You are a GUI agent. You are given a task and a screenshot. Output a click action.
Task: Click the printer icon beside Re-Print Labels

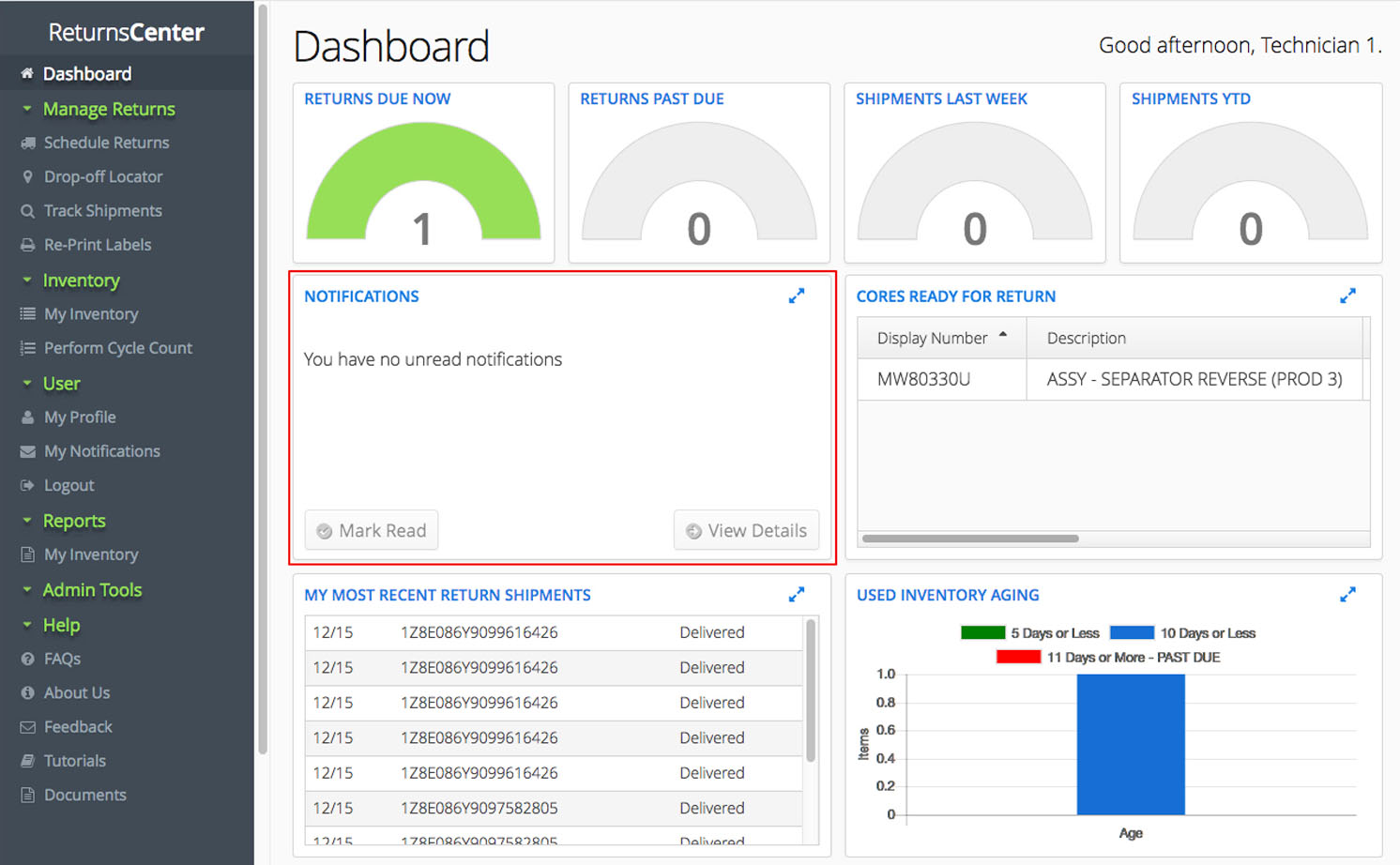coord(28,245)
